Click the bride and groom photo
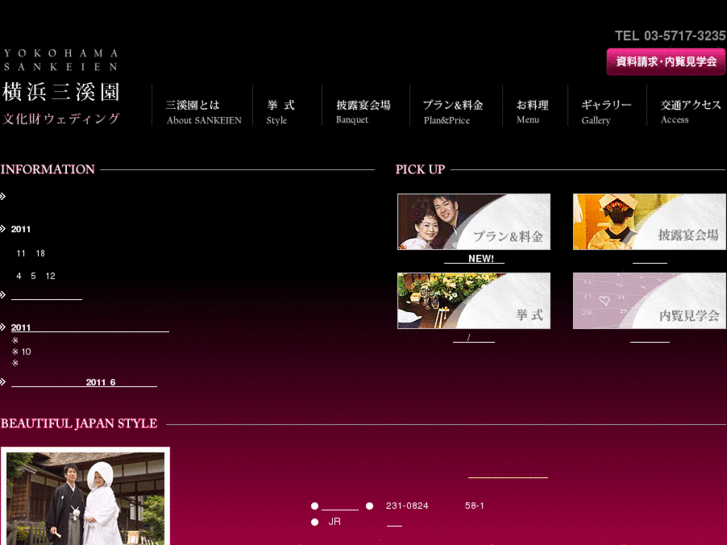This screenshot has height=545, width=727. (85, 496)
